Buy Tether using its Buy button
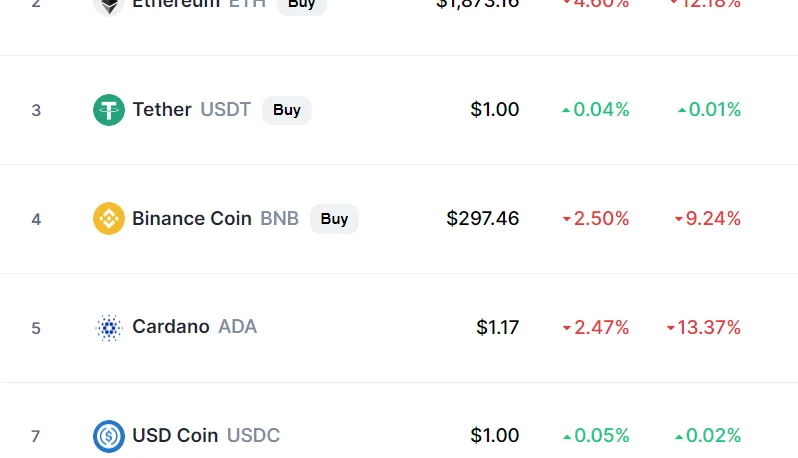The image size is (798, 458). point(287,110)
